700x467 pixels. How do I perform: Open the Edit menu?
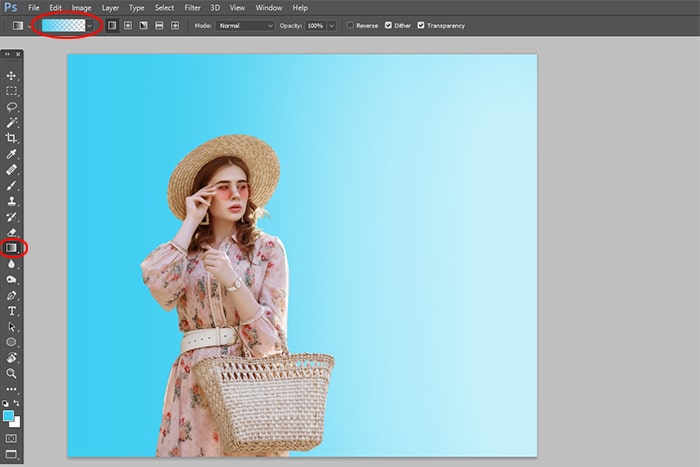[x=55, y=8]
